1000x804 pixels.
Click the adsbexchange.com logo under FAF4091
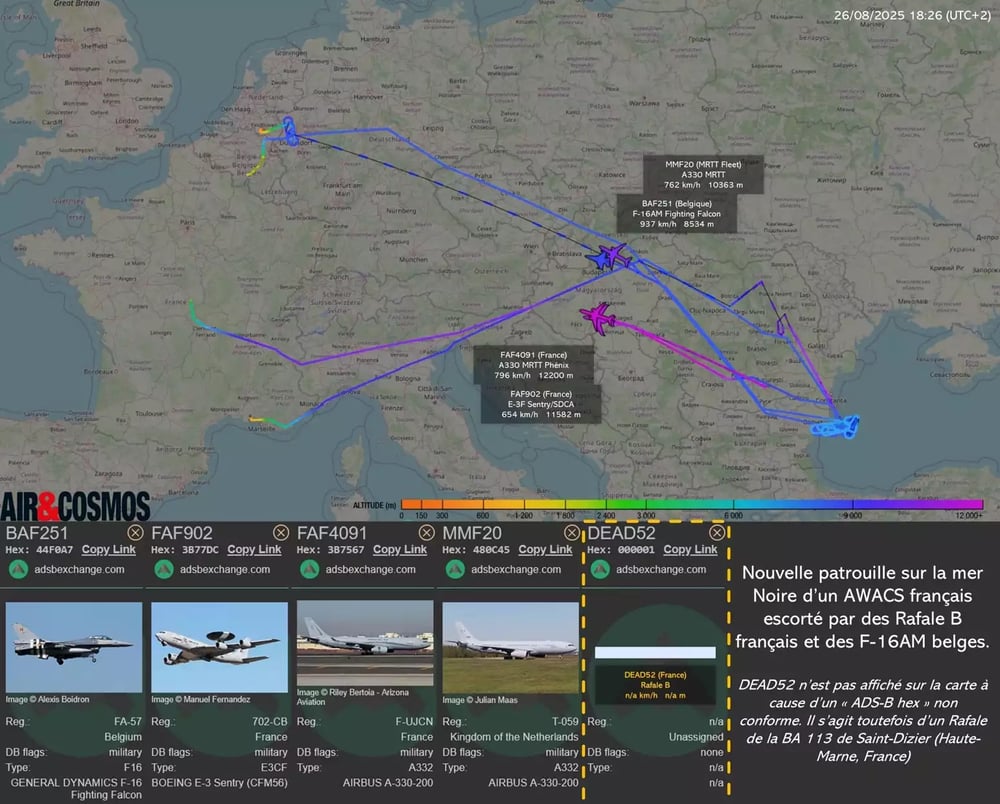[x=310, y=569]
